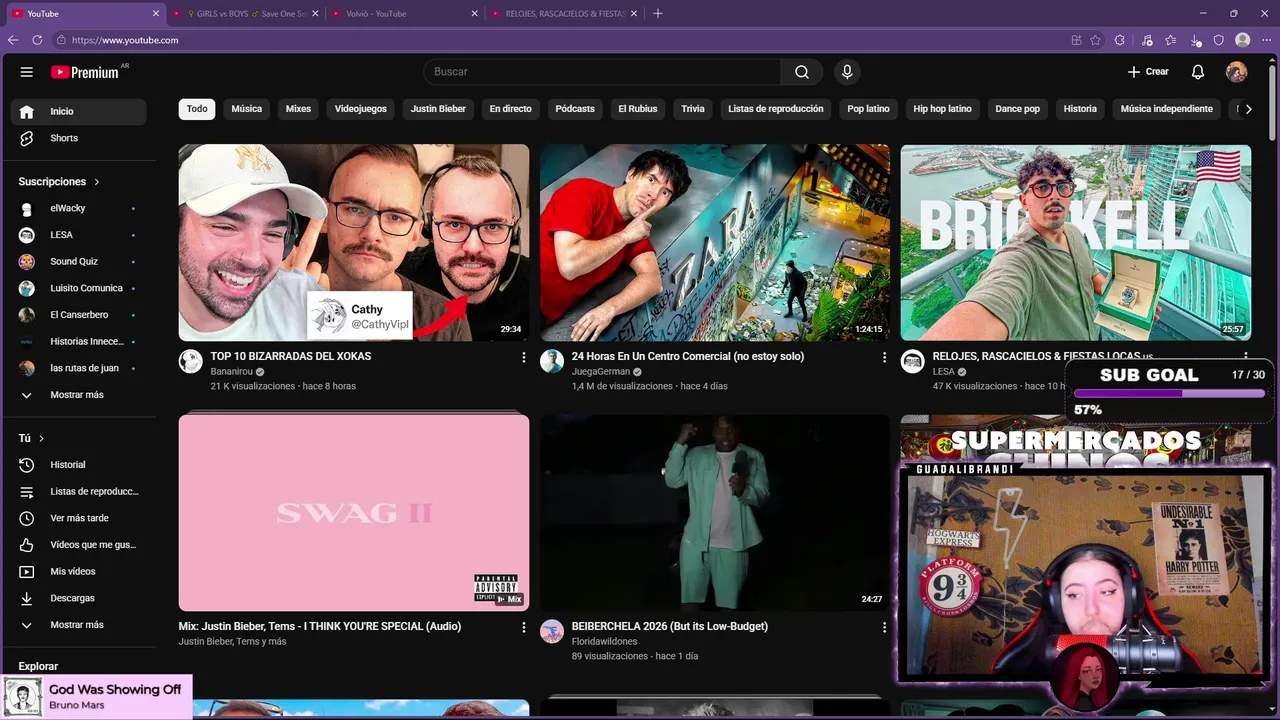The height and width of the screenshot is (720, 1280).
Task: Go back with the browser arrow
Action: (x=13, y=40)
